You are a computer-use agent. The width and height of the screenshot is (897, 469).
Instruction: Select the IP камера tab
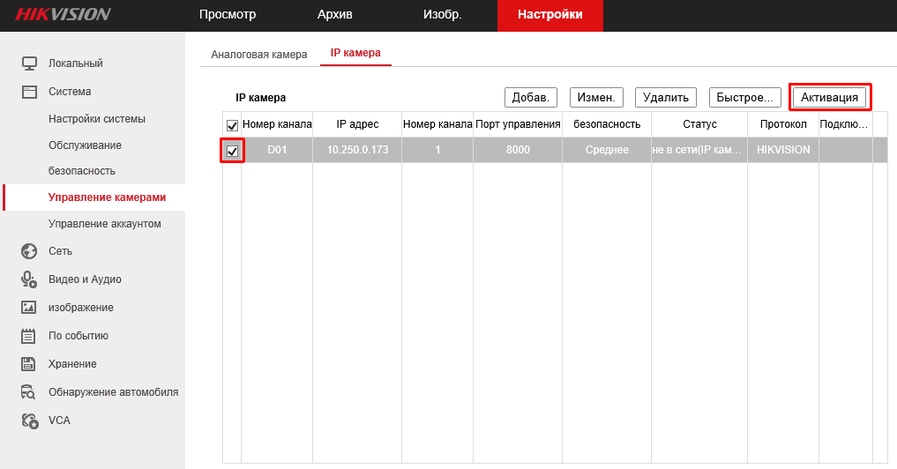tap(355, 53)
